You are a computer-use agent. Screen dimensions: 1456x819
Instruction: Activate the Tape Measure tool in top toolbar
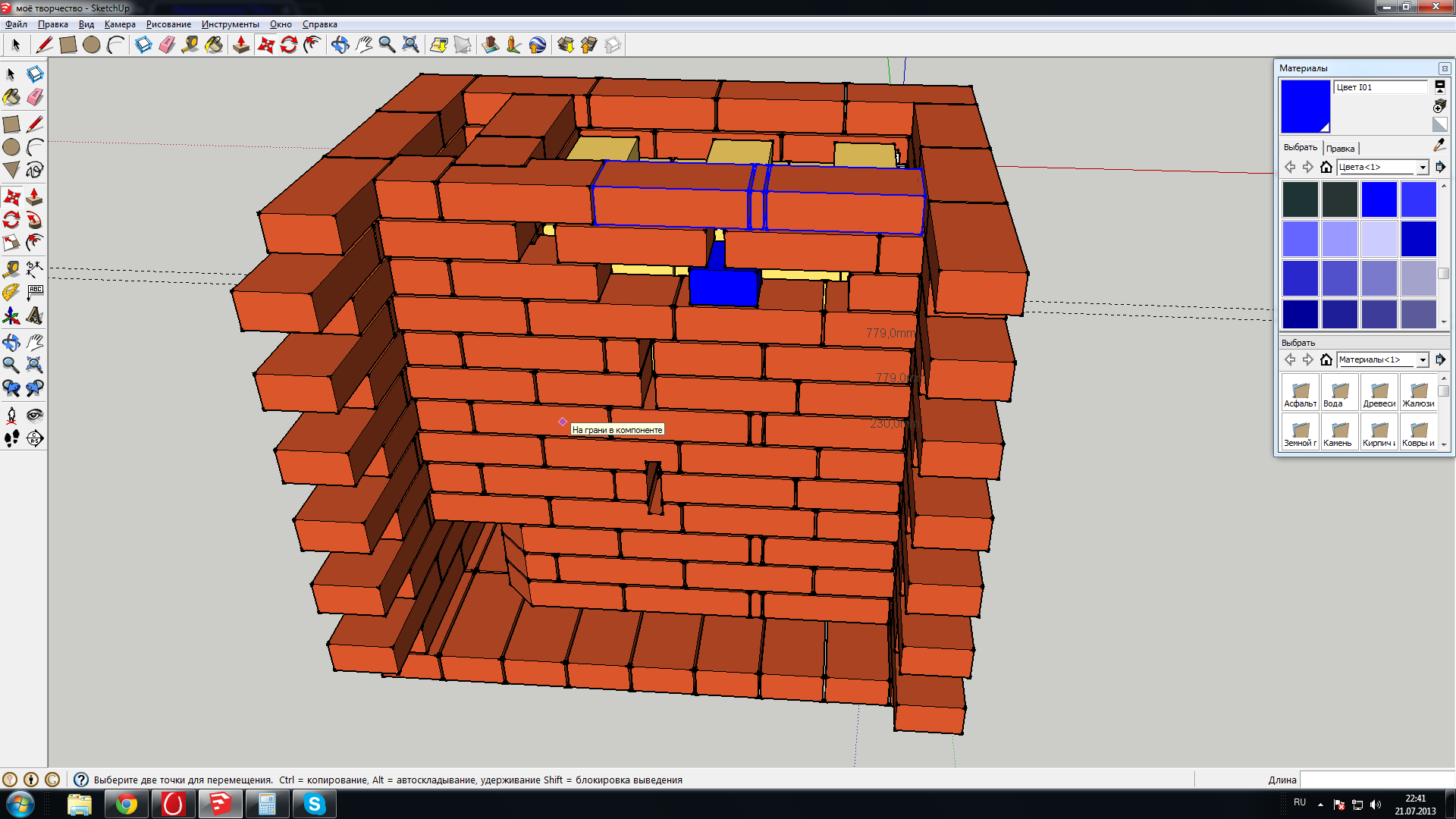point(190,45)
